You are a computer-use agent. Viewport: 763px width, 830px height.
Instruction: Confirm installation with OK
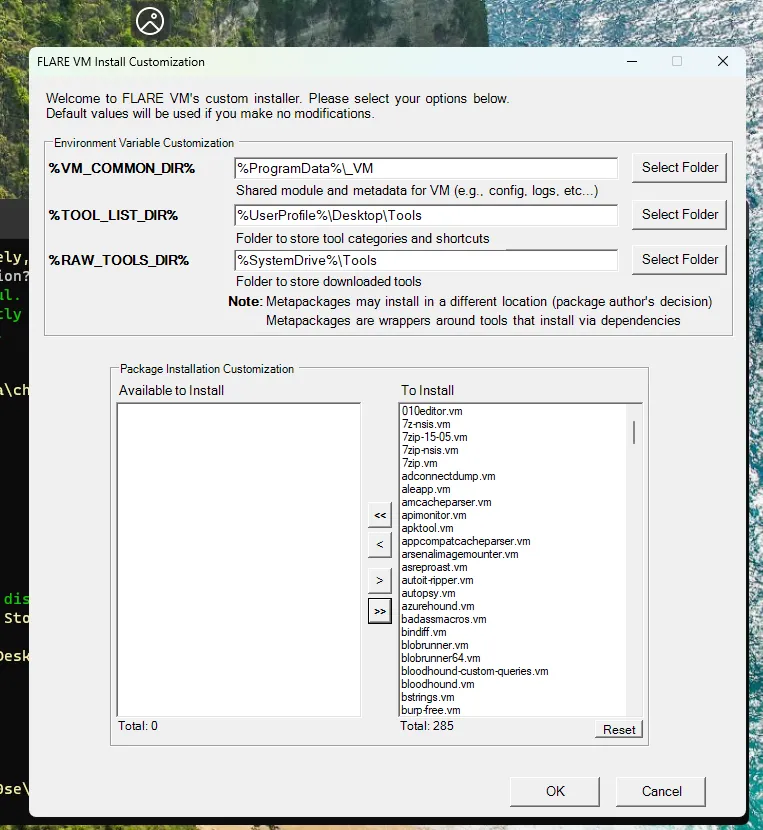pyautogui.click(x=555, y=791)
